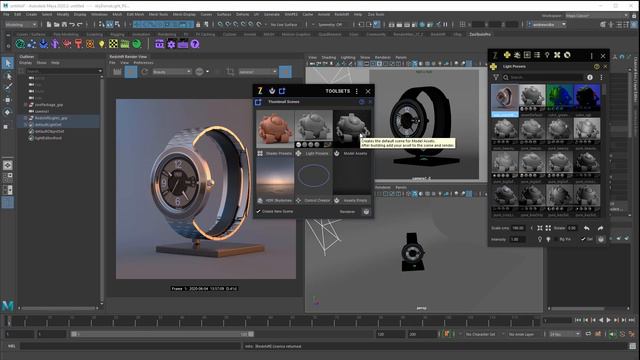Click the green clapperboard shelf icon

coord(125,44)
